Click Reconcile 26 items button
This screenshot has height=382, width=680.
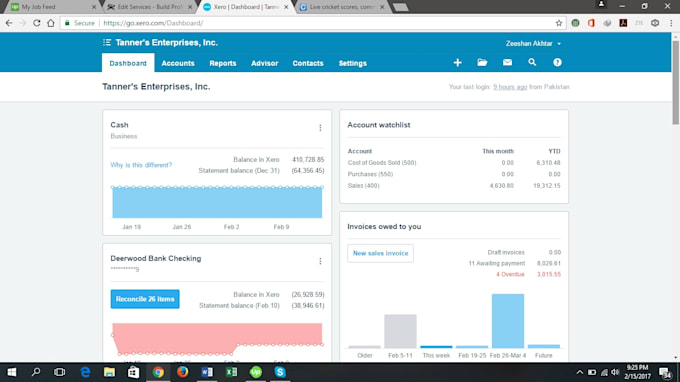(x=145, y=299)
